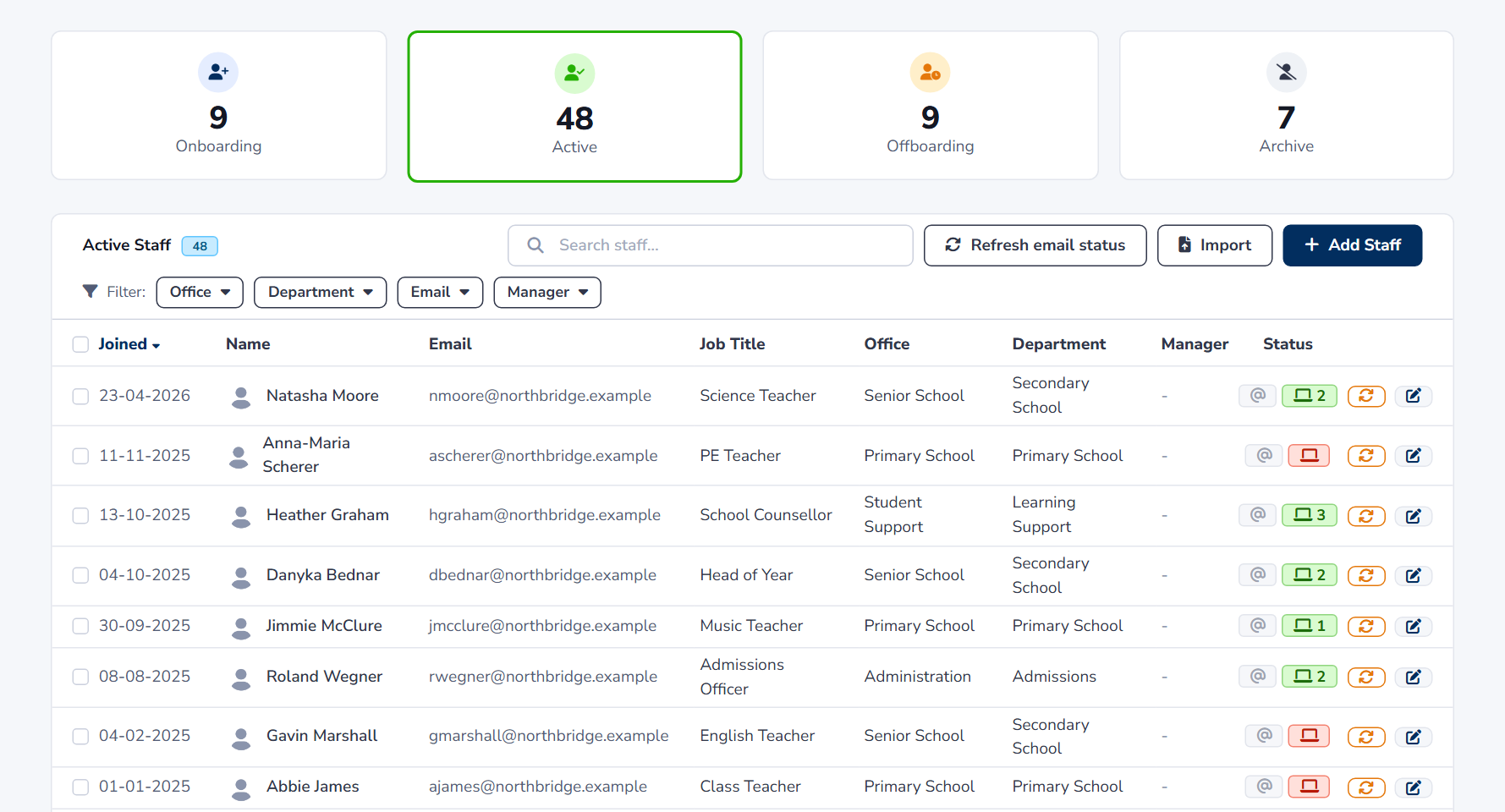Click the @ email icon for Anna-Maria Scherer
The height and width of the screenshot is (812, 1505).
coord(1264,456)
